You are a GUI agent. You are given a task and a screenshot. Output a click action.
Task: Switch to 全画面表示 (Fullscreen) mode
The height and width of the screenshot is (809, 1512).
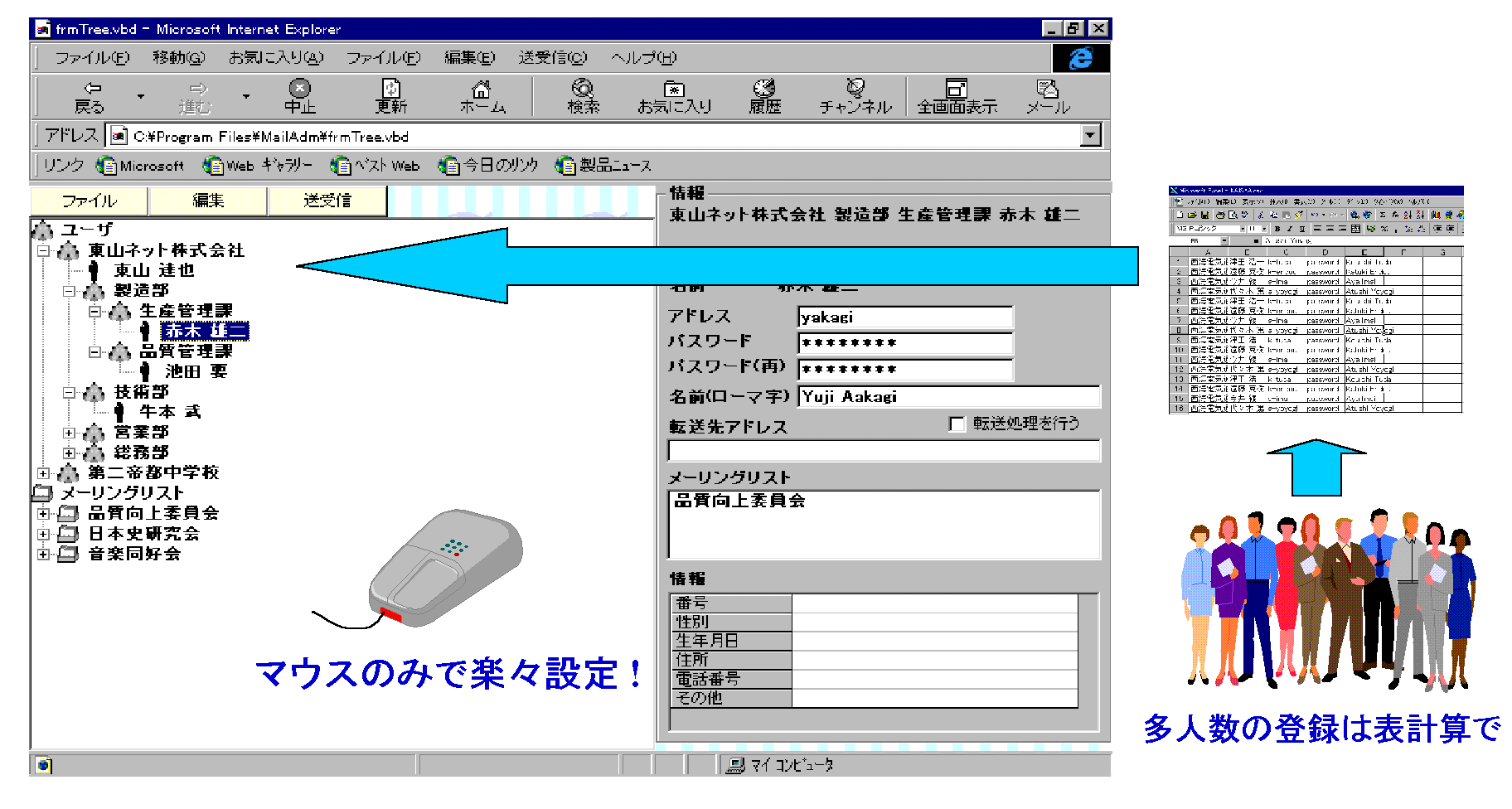pyautogui.click(x=957, y=95)
